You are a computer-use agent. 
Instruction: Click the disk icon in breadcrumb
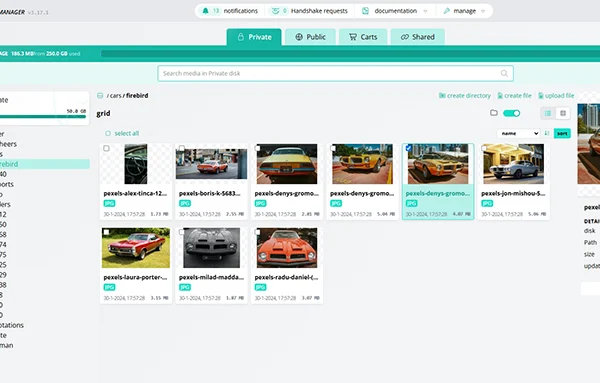tap(100, 95)
